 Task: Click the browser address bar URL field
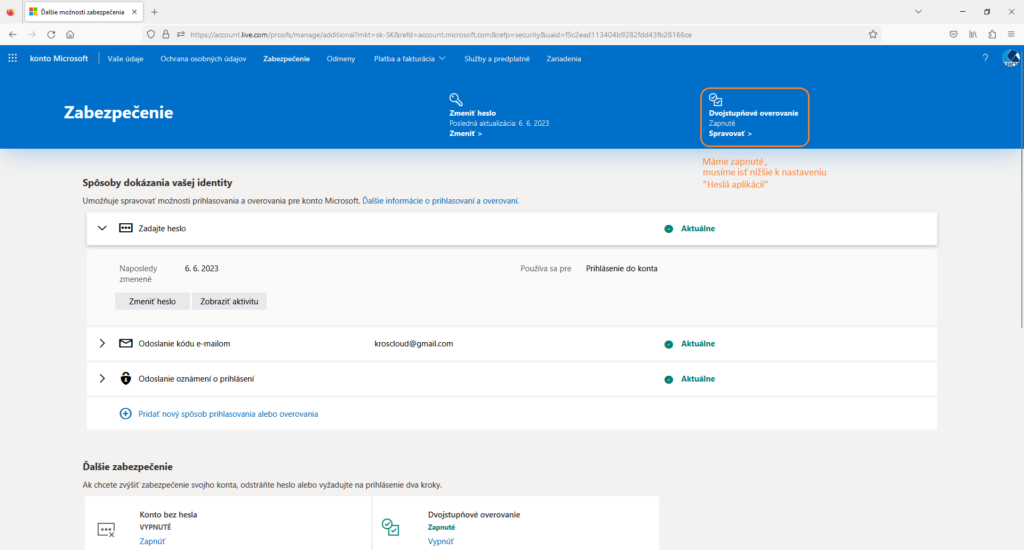[500, 34]
